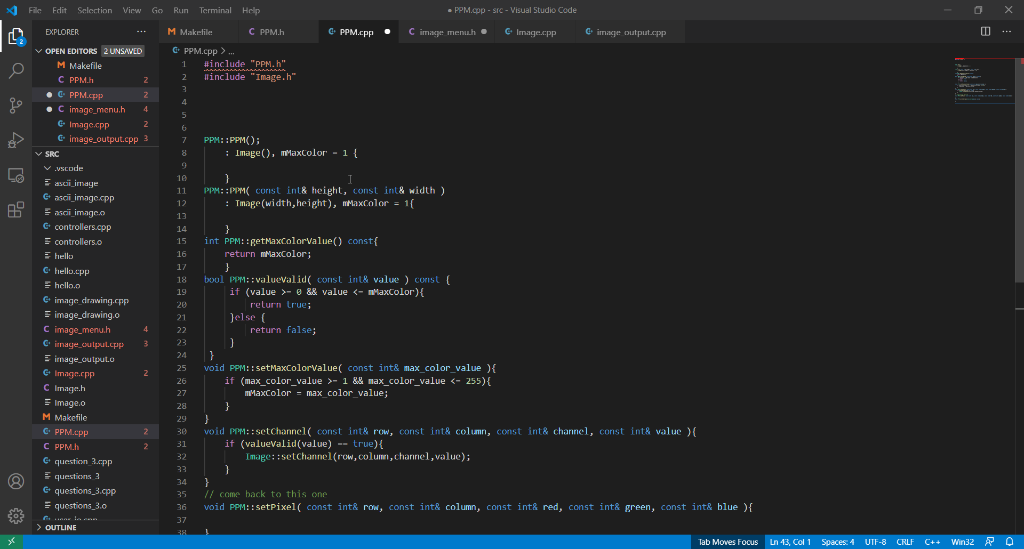Switch to the image_output.cpp tab
The height and width of the screenshot is (549, 1024).
point(630,32)
